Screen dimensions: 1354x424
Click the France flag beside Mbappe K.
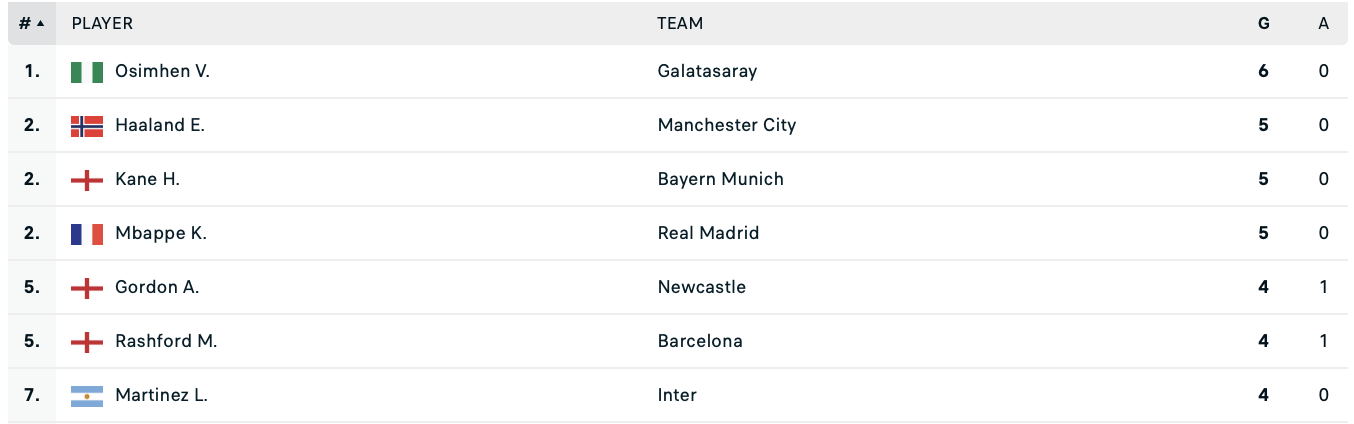pos(87,234)
